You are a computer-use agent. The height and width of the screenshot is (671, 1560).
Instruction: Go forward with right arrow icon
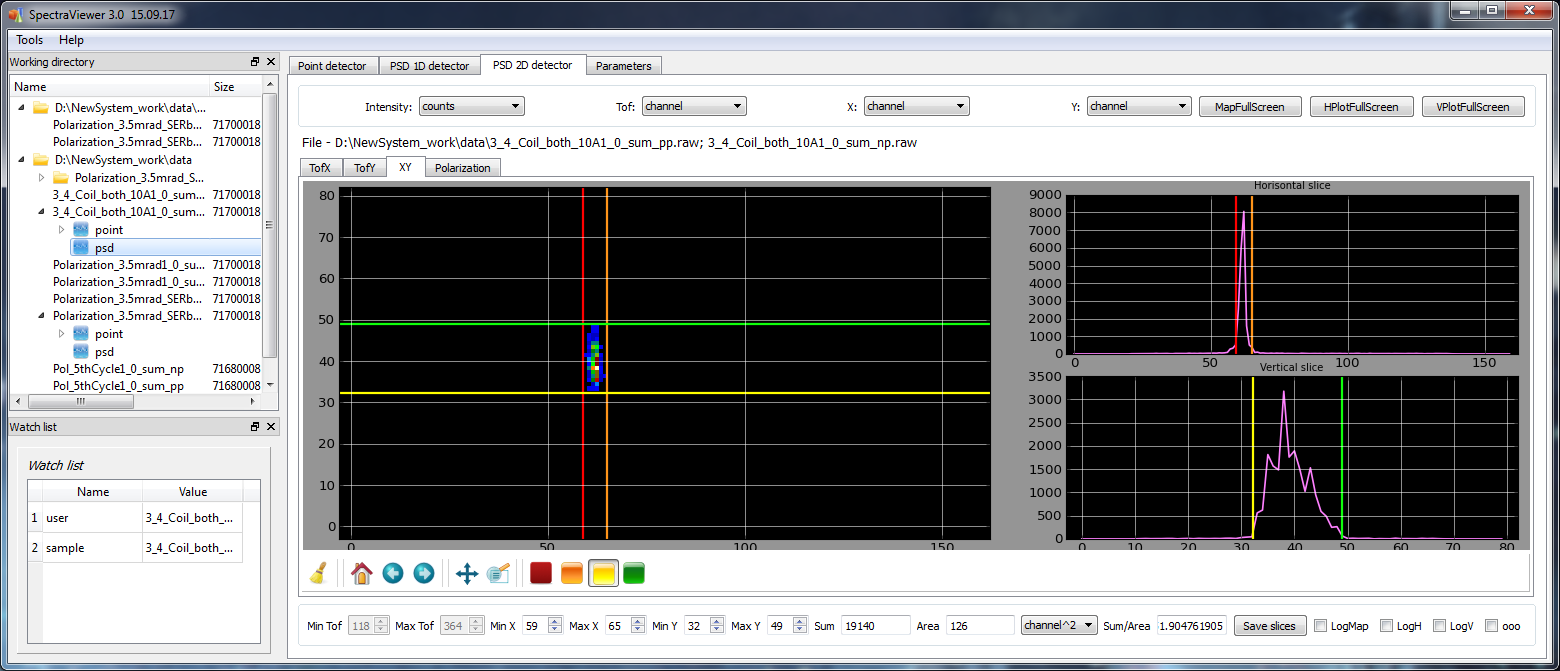click(424, 573)
